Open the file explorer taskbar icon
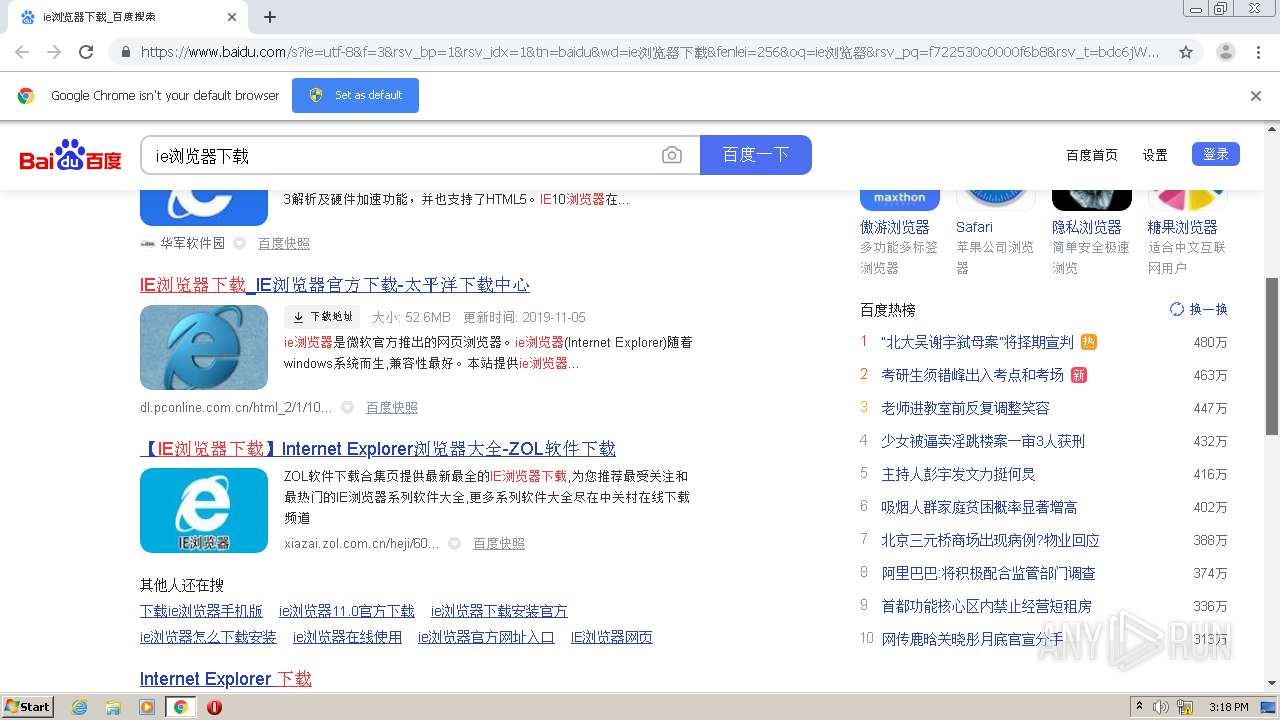Screen dimensions: 1280x720 pyautogui.click(x=113, y=707)
